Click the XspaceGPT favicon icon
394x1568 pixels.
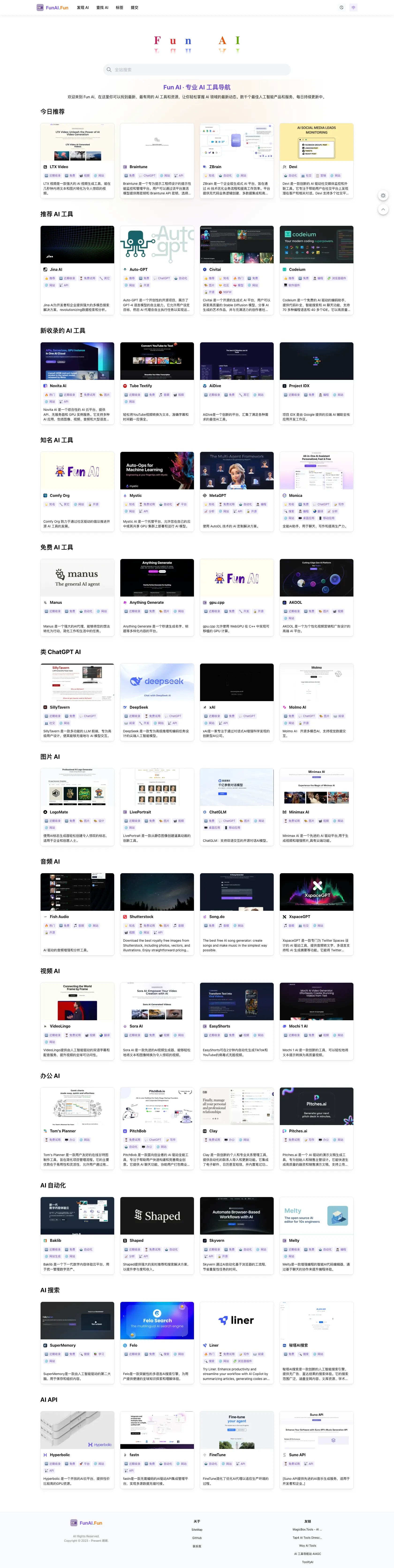[x=284, y=917]
